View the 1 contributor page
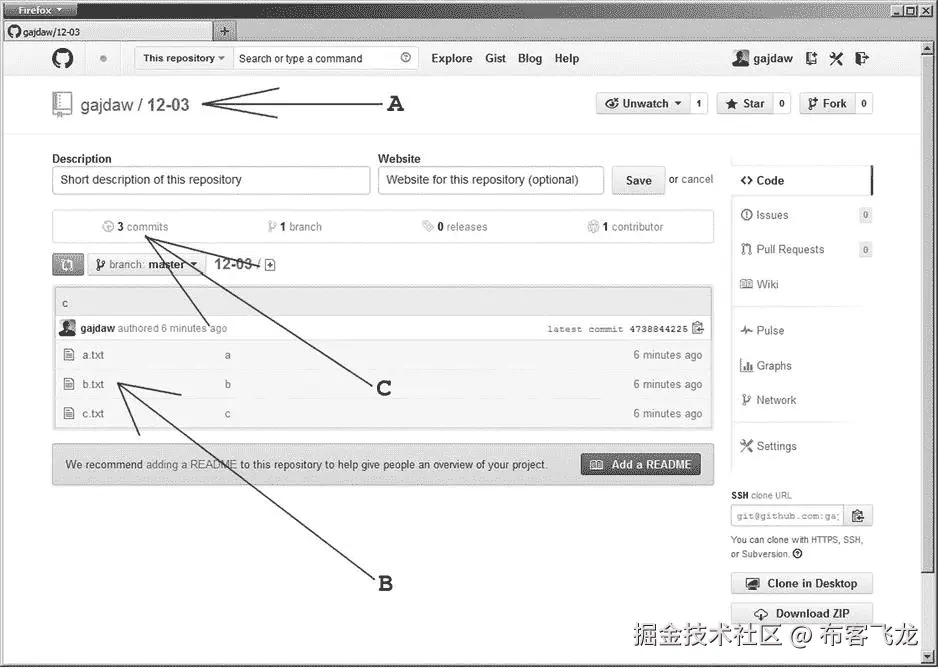This screenshot has width=938, height=668. 625,227
